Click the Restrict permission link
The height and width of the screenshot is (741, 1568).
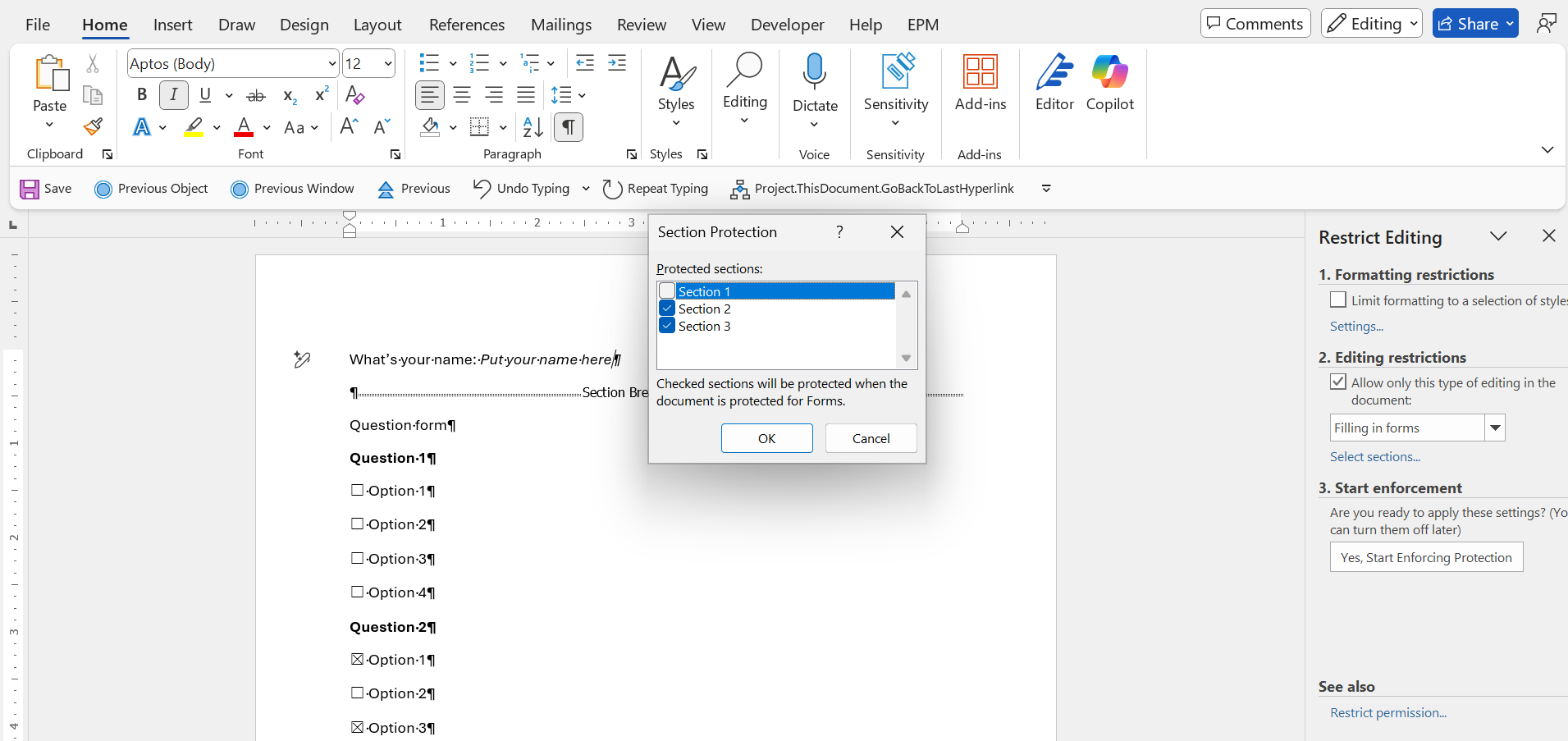(x=1388, y=713)
